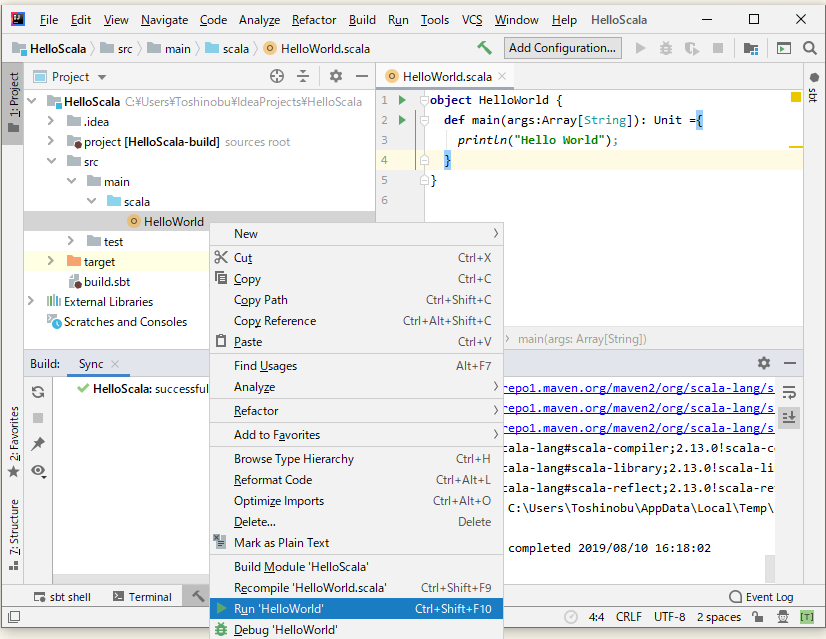
Task: Hide the Project panel with minus icon
Action: click(361, 76)
